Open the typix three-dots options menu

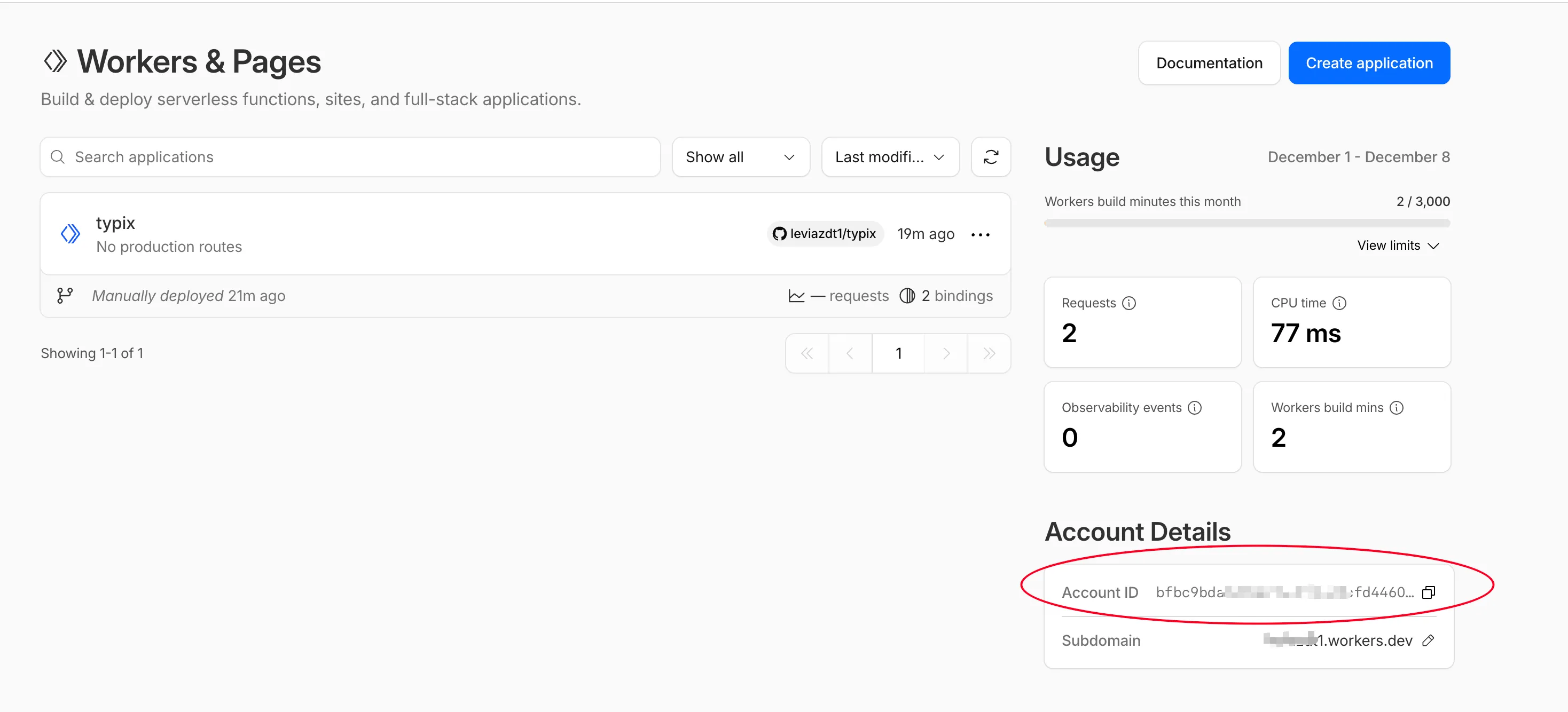tap(980, 234)
